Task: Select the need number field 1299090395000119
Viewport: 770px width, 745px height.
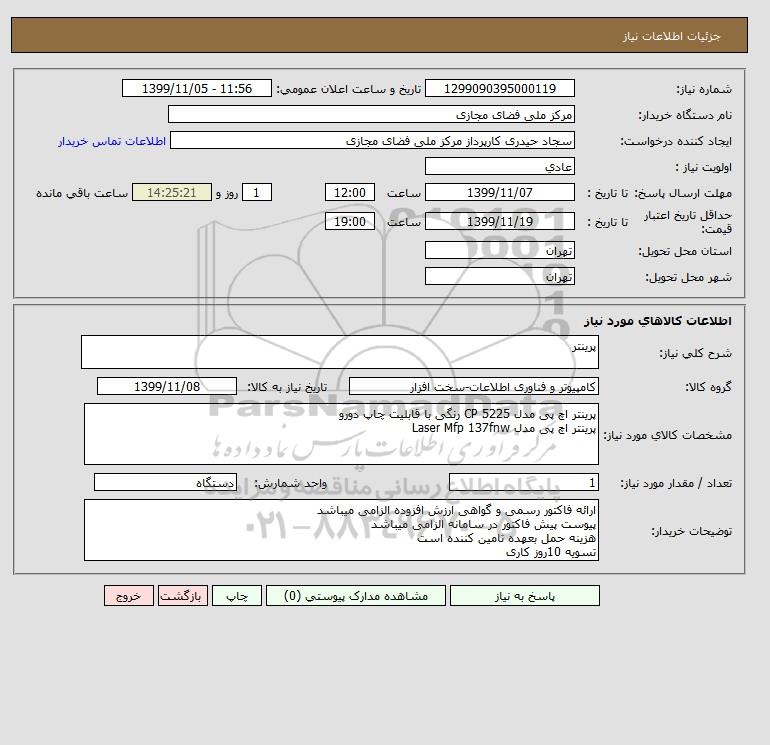Action: click(499, 88)
